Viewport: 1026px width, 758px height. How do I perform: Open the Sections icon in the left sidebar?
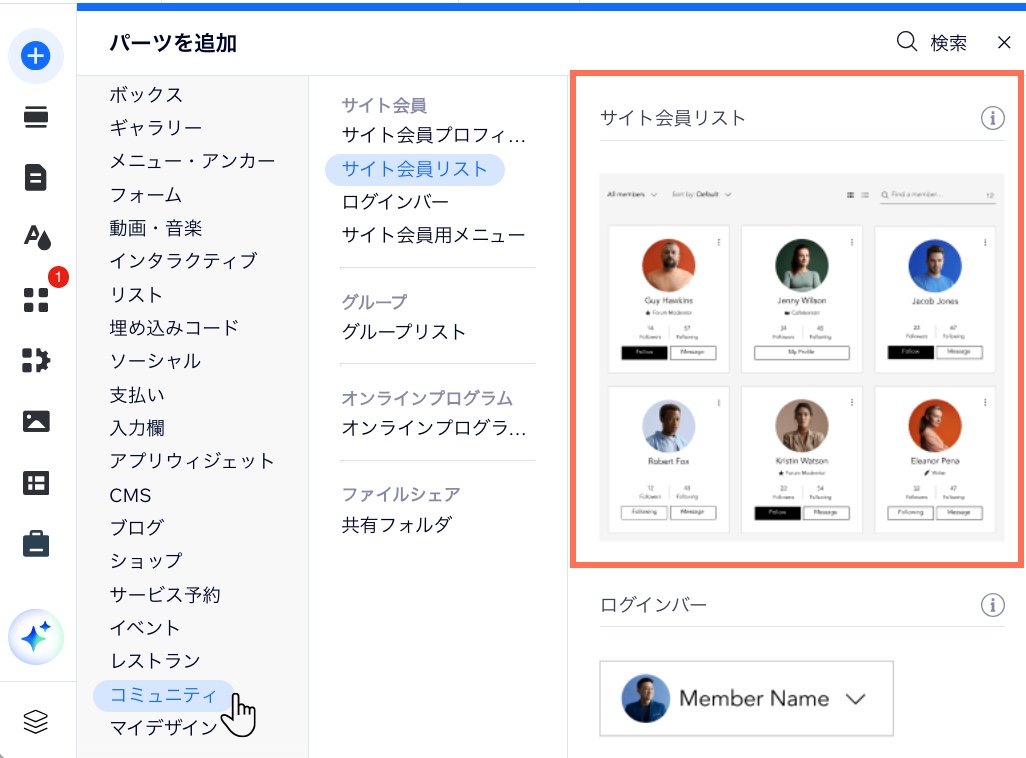point(36,117)
